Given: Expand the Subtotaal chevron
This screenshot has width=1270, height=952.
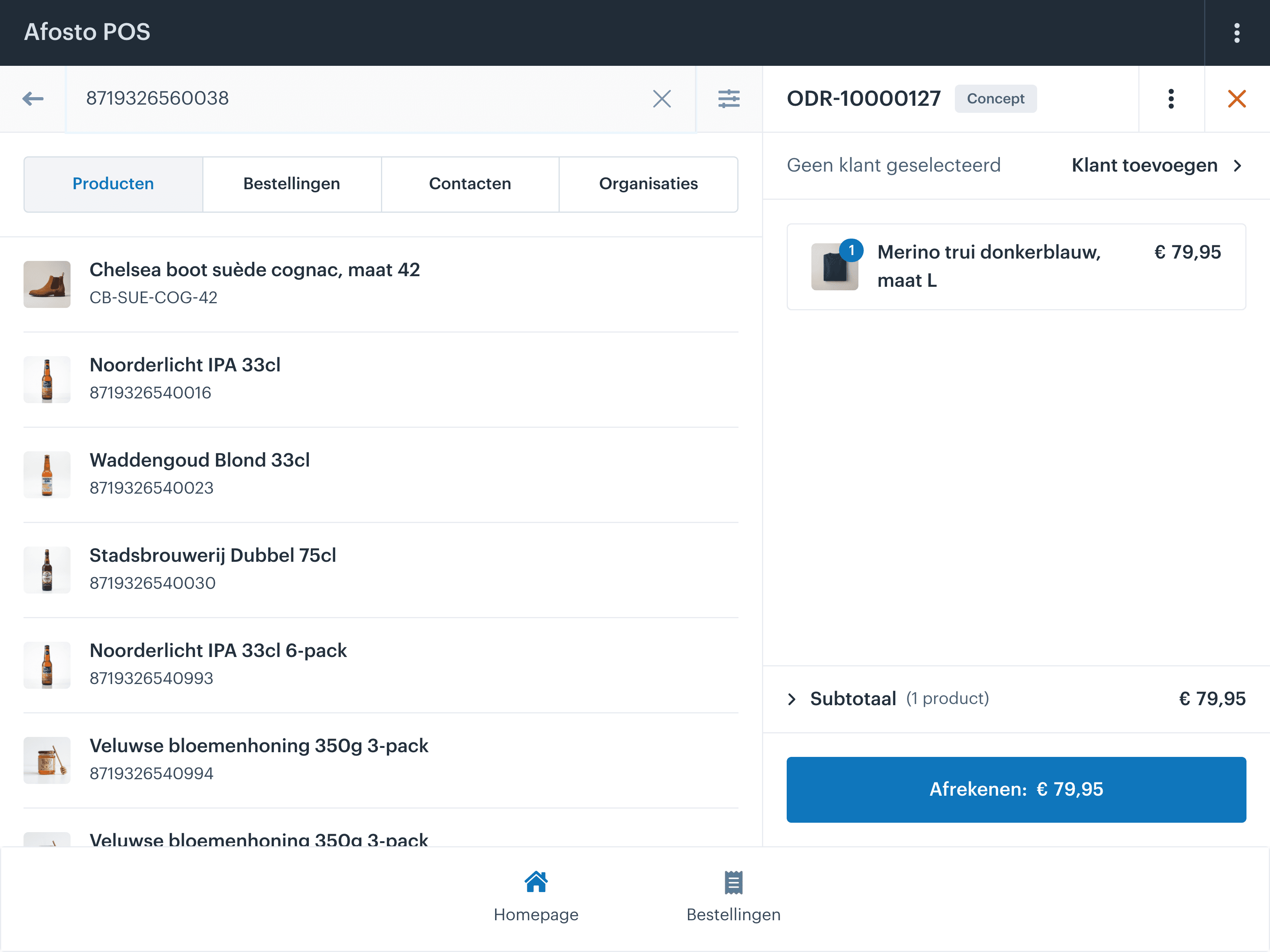Looking at the screenshot, I should tap(792, 699).
